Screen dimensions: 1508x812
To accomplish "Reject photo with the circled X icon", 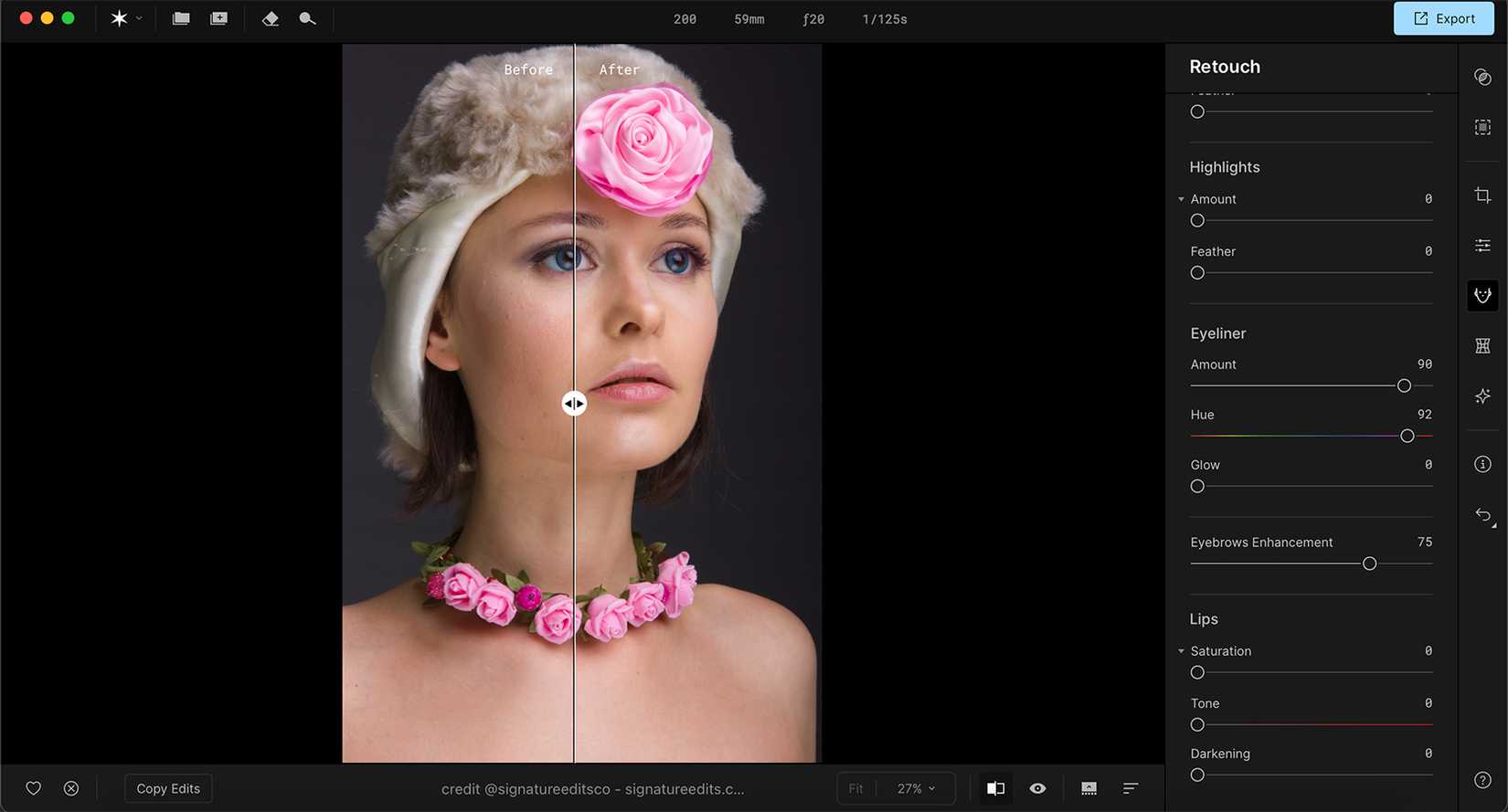I will (x=71, y=788).
